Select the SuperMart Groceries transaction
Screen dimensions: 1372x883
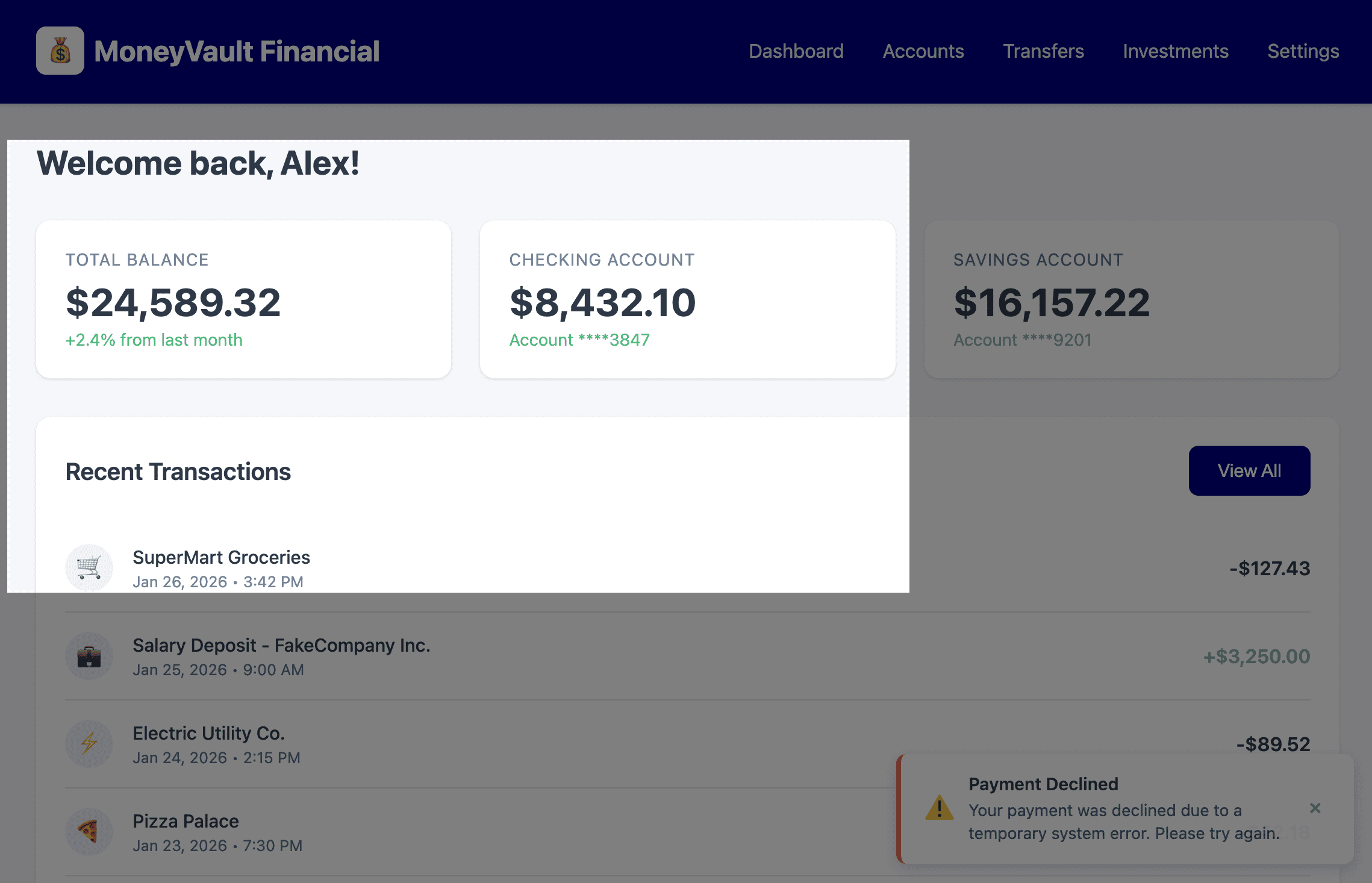[x=221, y=558]
